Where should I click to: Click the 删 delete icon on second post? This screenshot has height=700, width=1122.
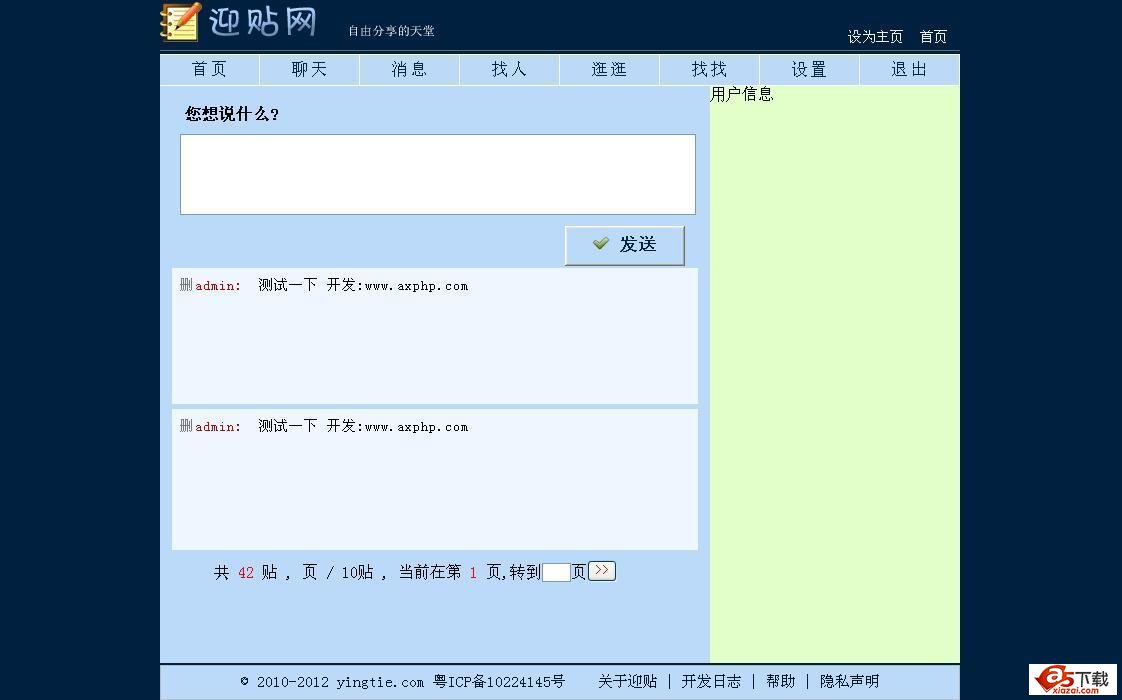[186, 426]
